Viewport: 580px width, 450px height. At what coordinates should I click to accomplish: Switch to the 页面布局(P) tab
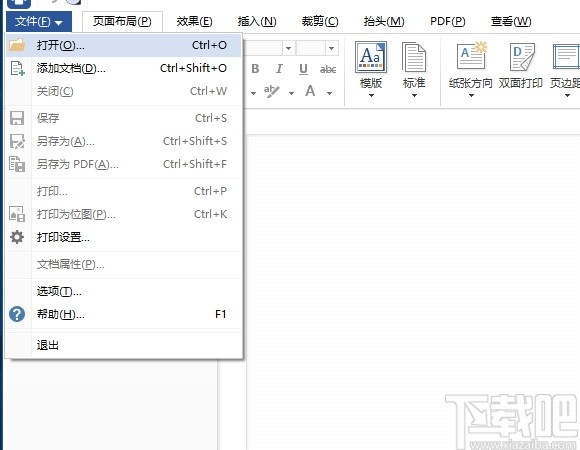click(122, 22)
